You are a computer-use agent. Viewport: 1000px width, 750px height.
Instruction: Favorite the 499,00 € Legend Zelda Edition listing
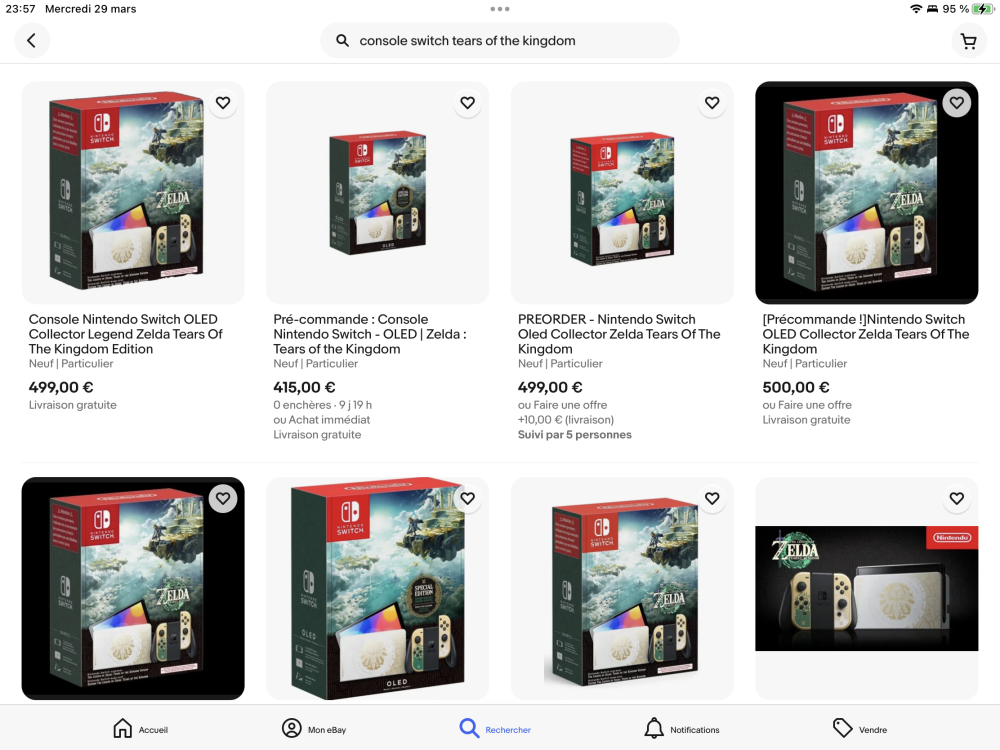(x=223, y=103)
